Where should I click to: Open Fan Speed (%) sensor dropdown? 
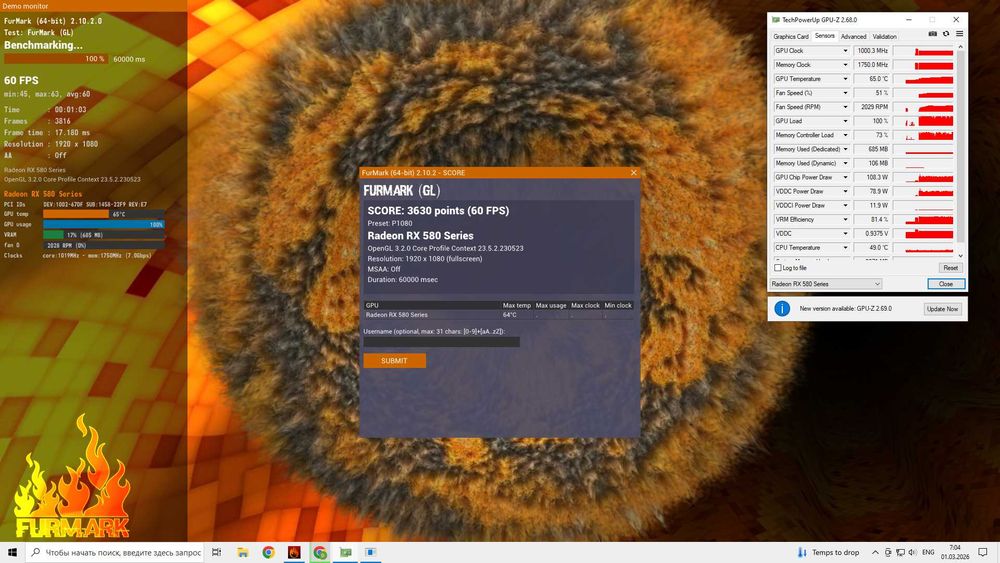click(846, 93)
